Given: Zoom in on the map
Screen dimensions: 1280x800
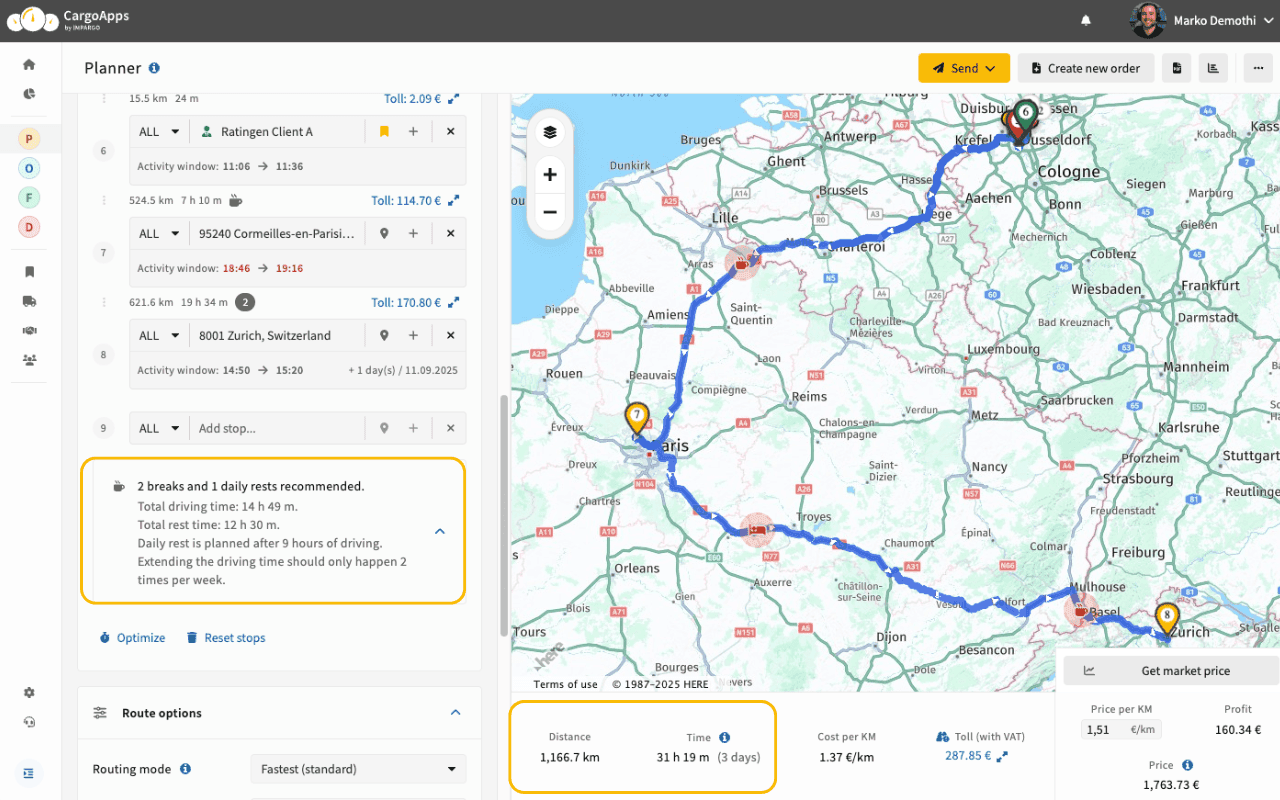Looking at the screenshot, I should point(550,175).
